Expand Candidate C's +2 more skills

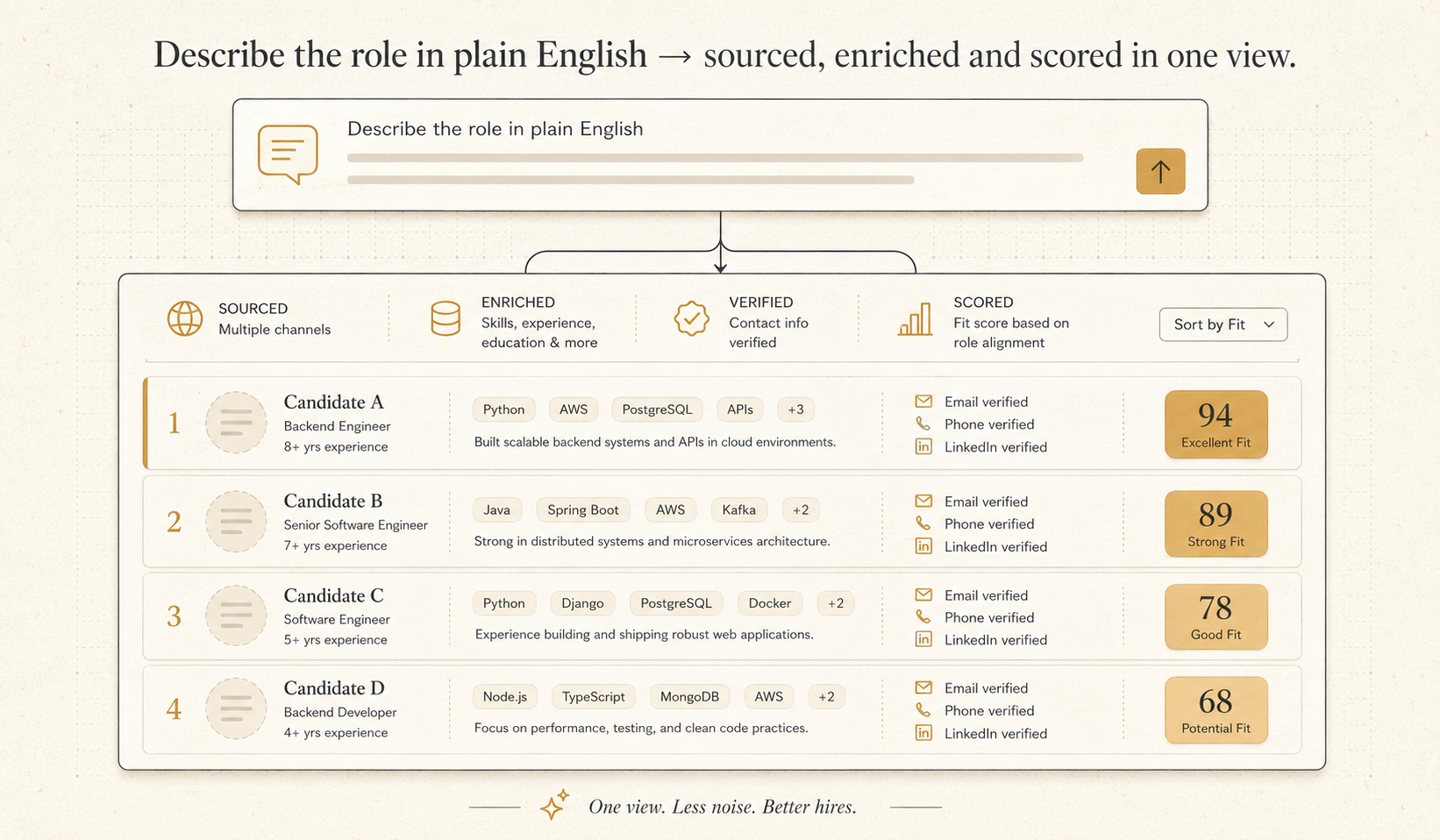[x=836, y=603]
